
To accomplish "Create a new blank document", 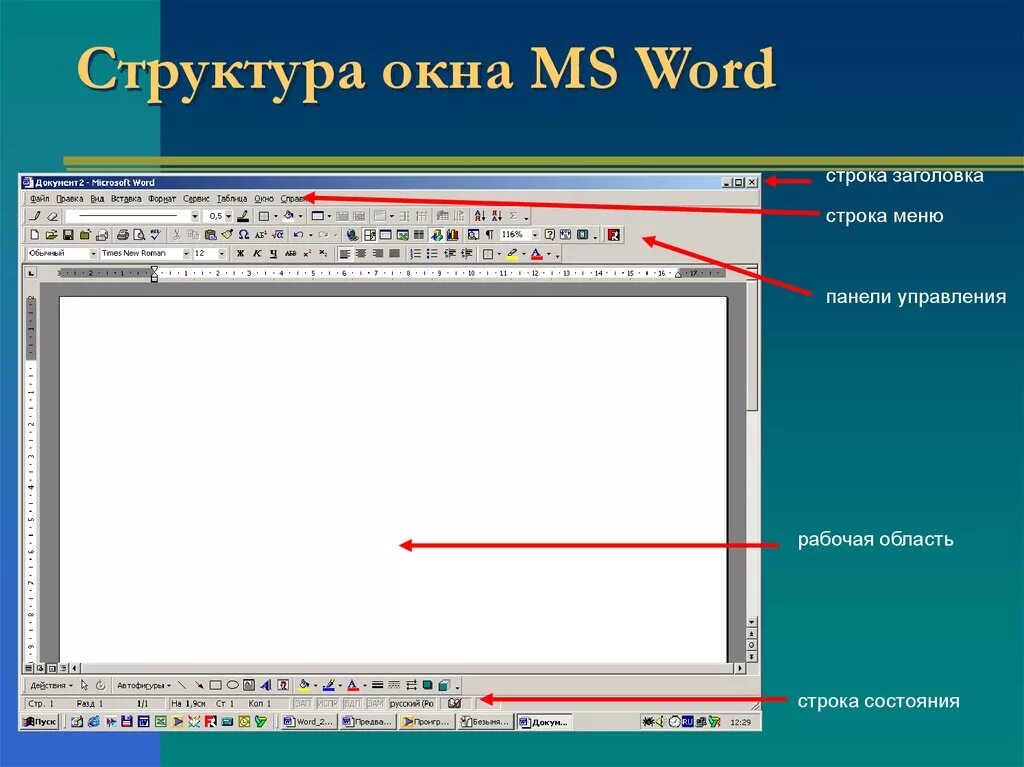I will tap(35, 235).
